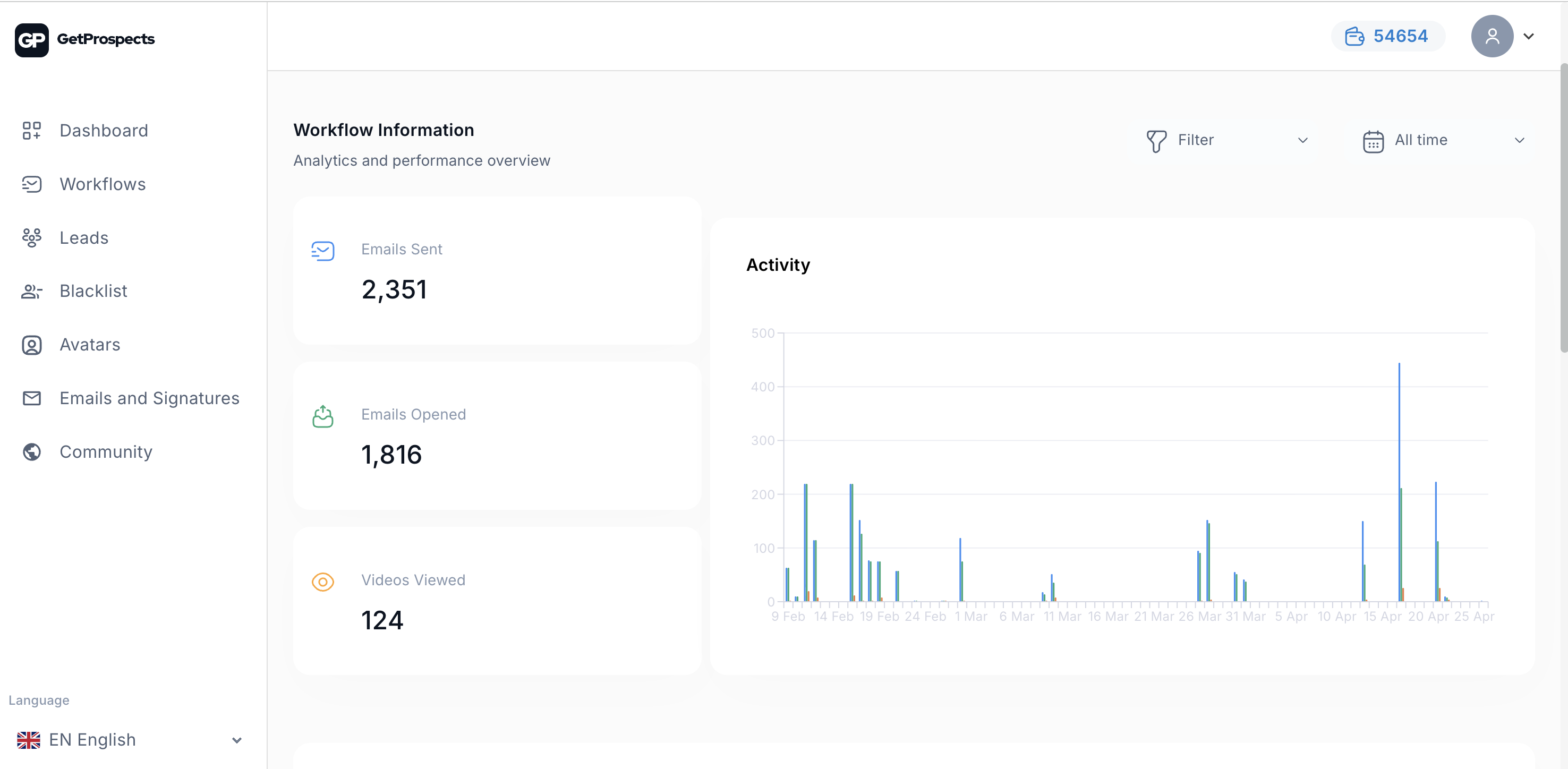Viewport: 1568px width, 769px height.
Task: Open Community using the globe icon
Action: pos(32,451)
